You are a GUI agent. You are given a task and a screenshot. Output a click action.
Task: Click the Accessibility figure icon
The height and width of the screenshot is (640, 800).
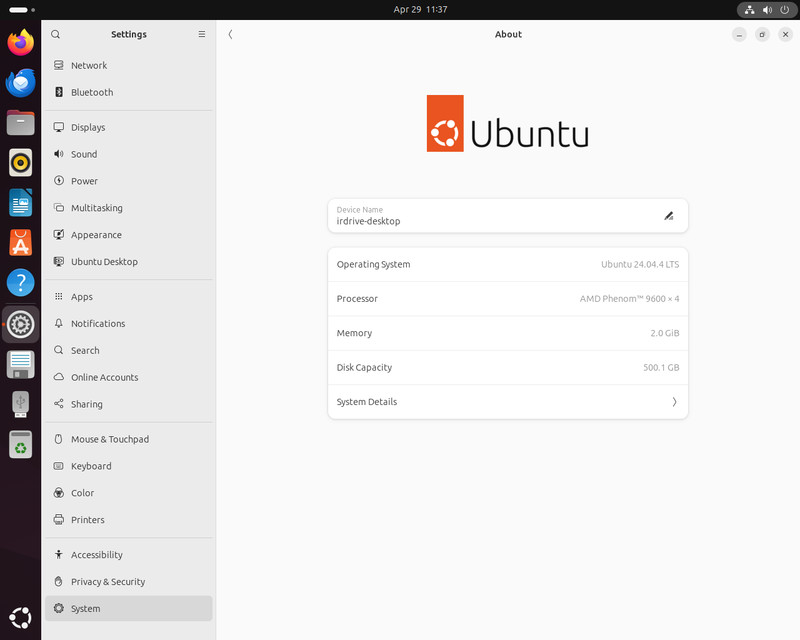59,554
